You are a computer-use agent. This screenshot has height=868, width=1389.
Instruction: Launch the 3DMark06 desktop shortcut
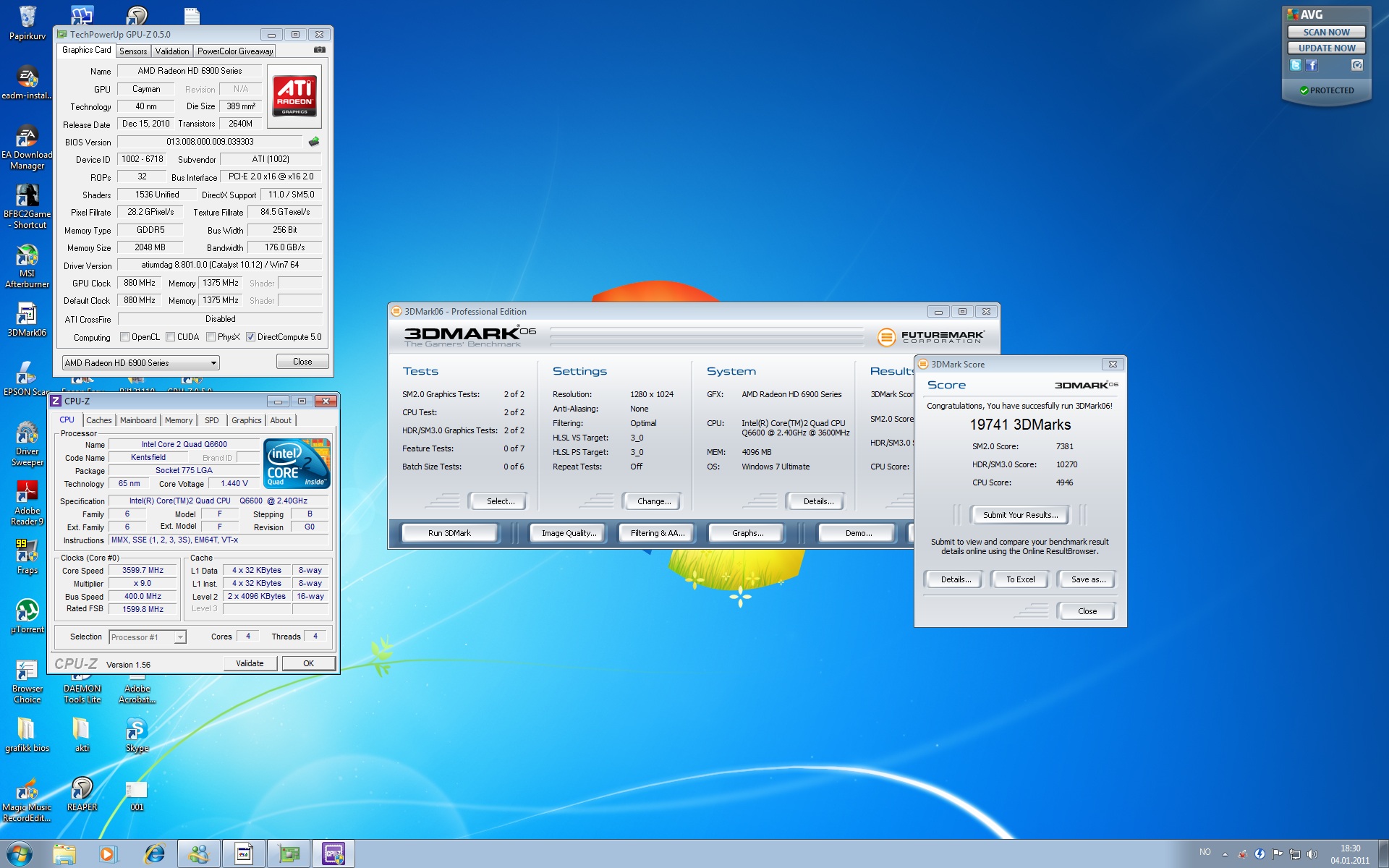(x=27, y=320)
